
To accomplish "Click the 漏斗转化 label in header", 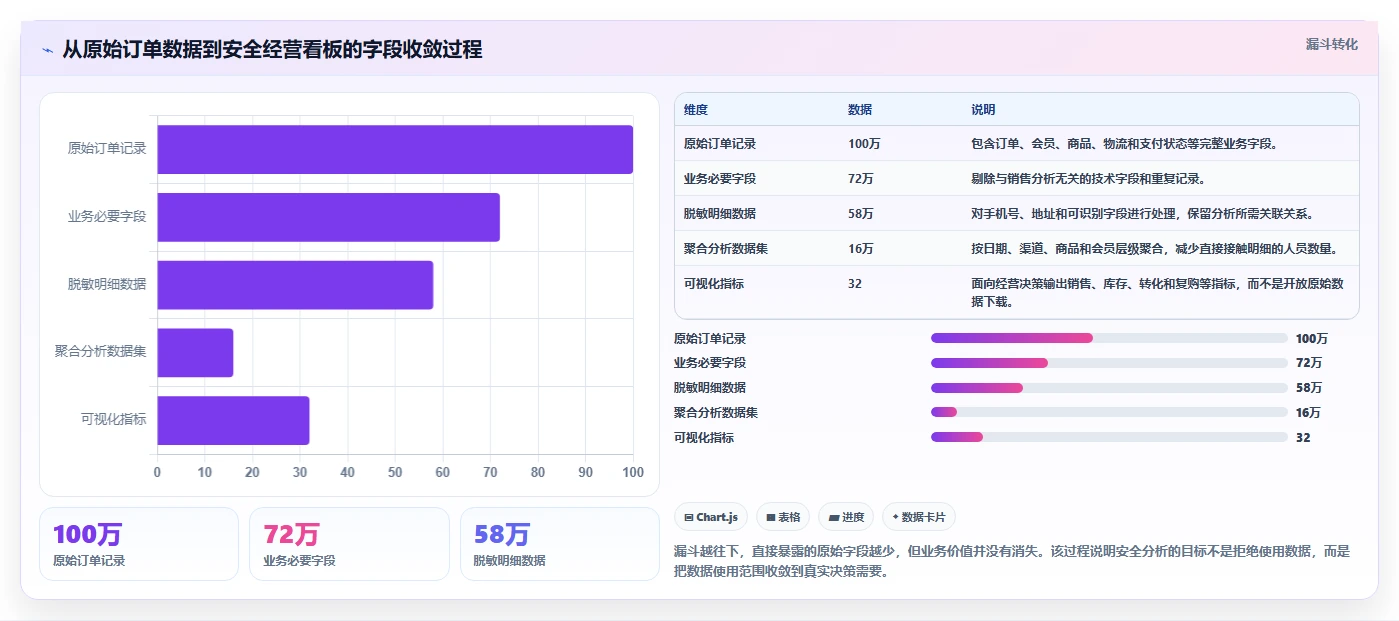I will pos(1331,44).
